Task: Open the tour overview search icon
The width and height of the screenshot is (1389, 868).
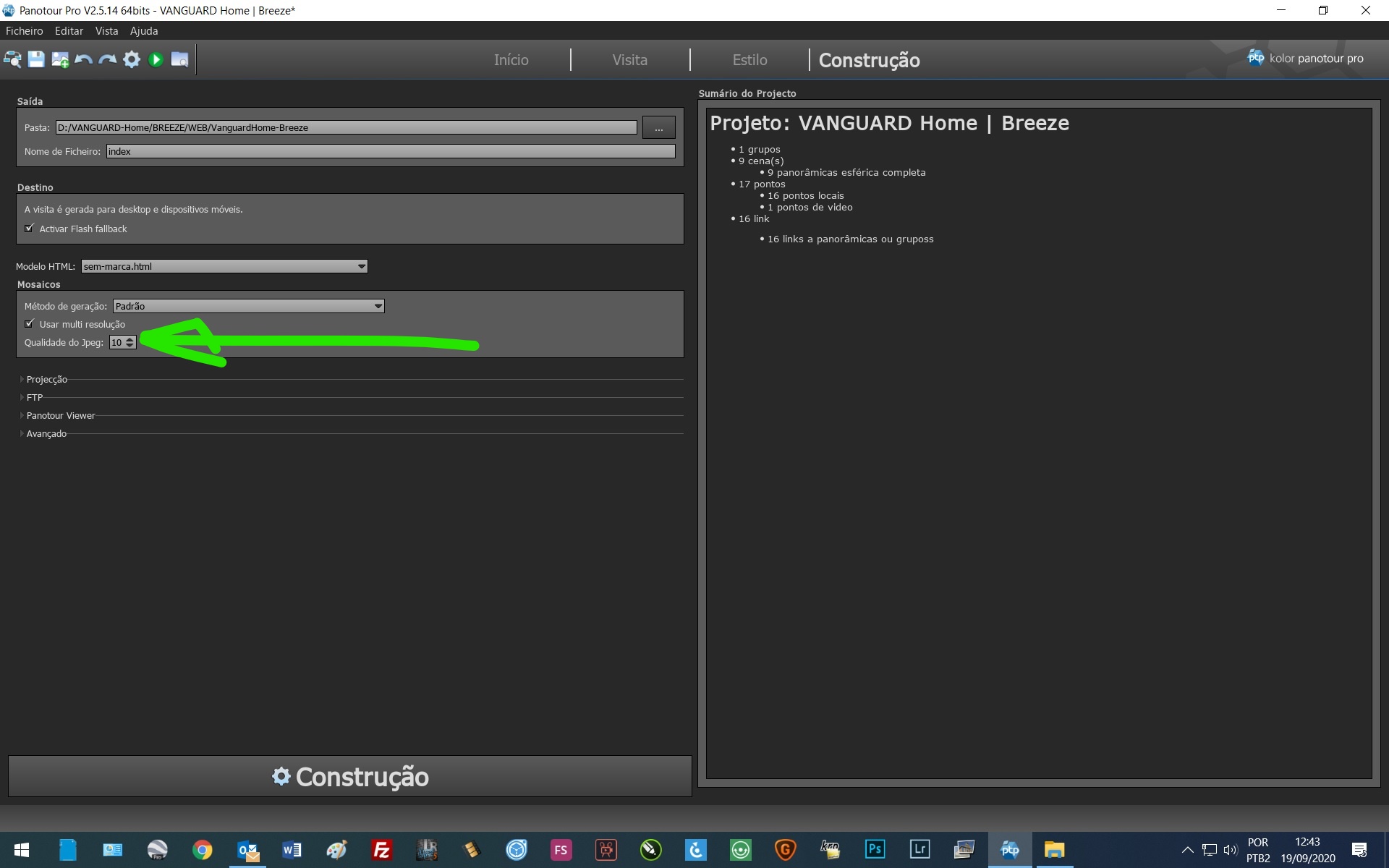Action: [12, 59]
